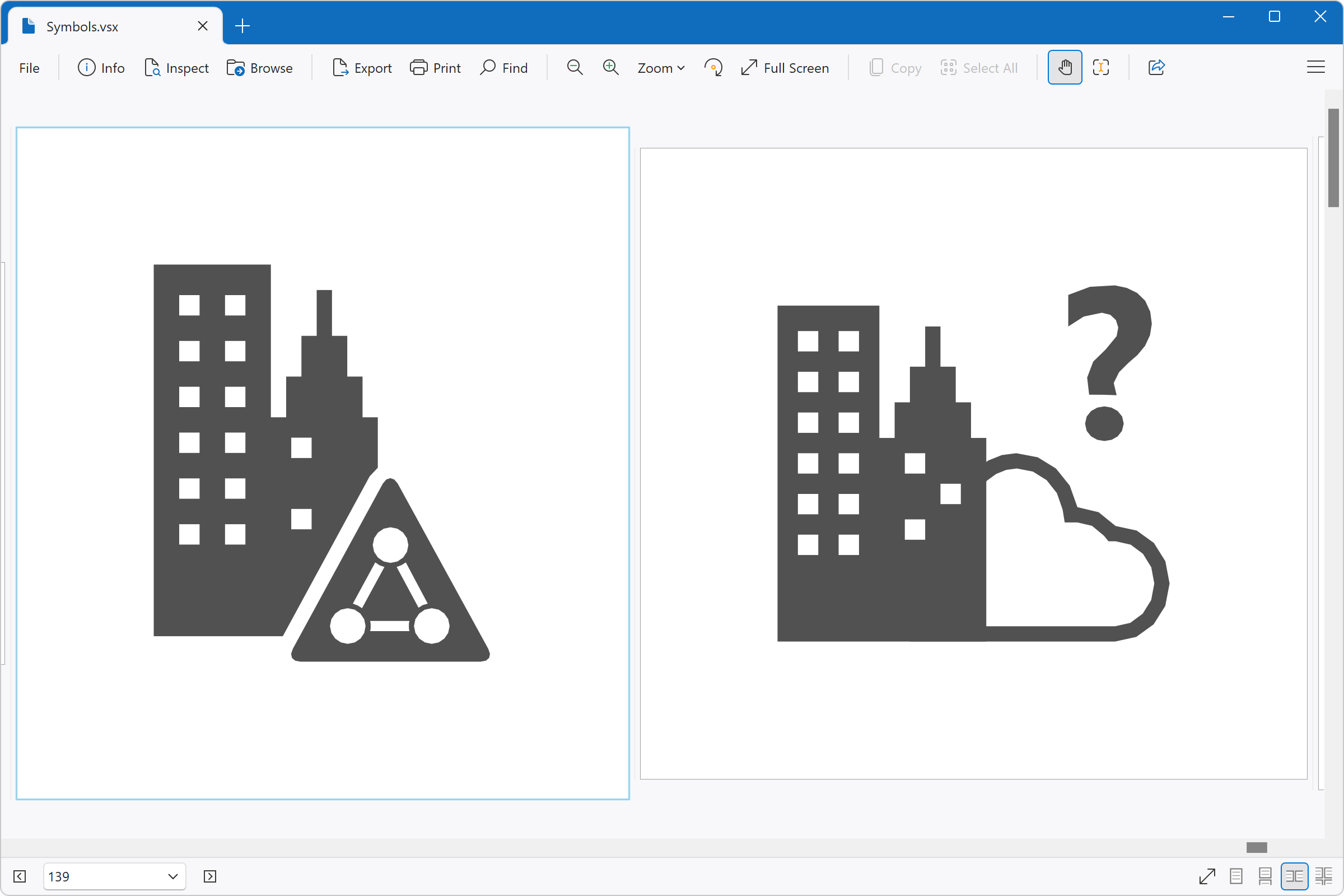Open a new tab
The width and height of the screenshot is (1344, 896).
point(242,25)
